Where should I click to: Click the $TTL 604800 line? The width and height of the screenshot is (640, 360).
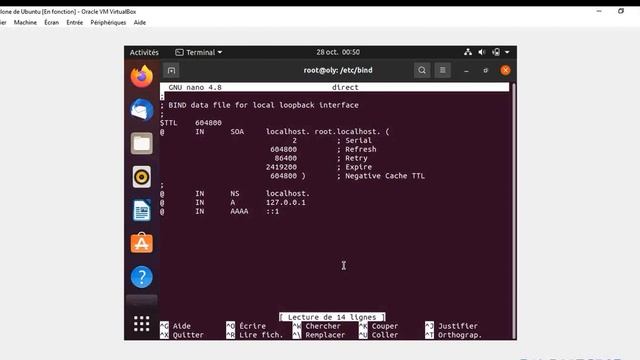coord(191,122)
